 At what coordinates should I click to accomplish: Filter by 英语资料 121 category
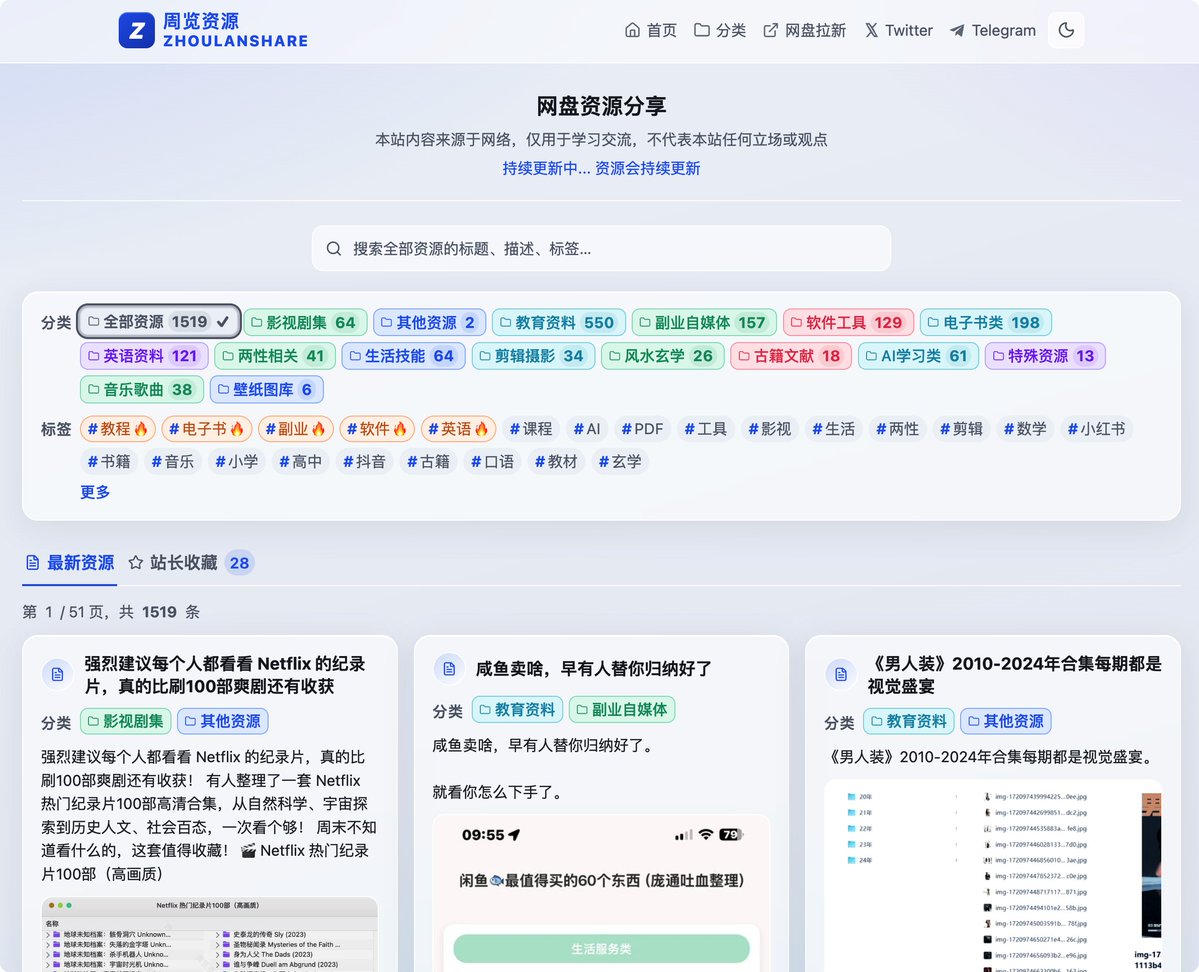click(144, 356)
